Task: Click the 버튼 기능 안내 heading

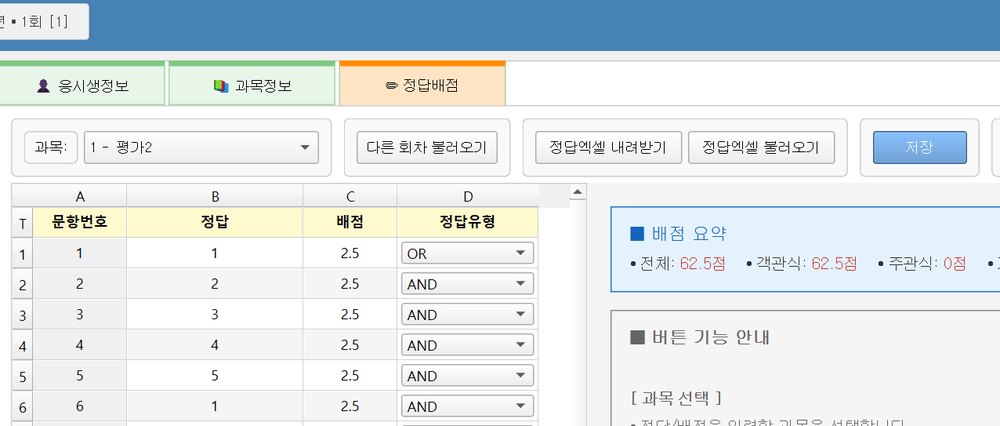Action: [x=700, y=337]
